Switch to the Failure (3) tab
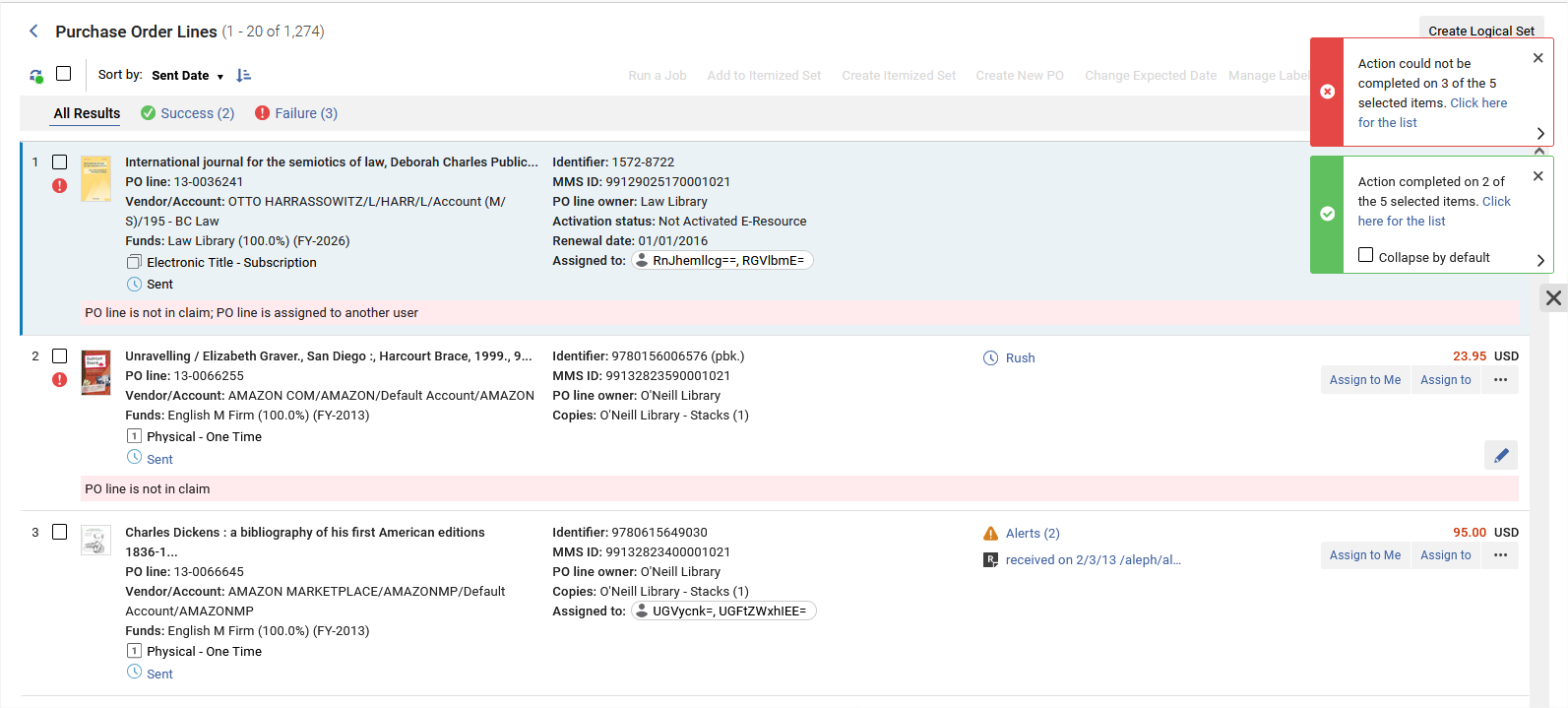 296,113
